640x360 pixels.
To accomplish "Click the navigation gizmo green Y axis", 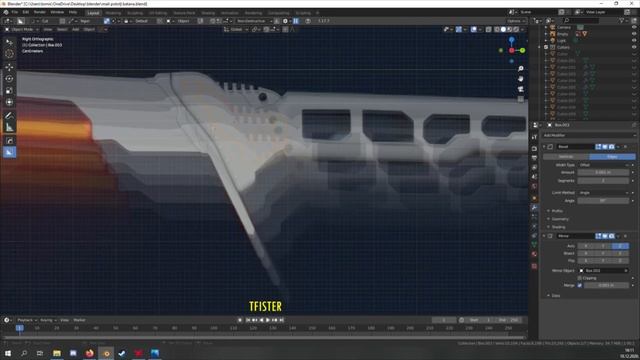I will [x=522, y=50].
